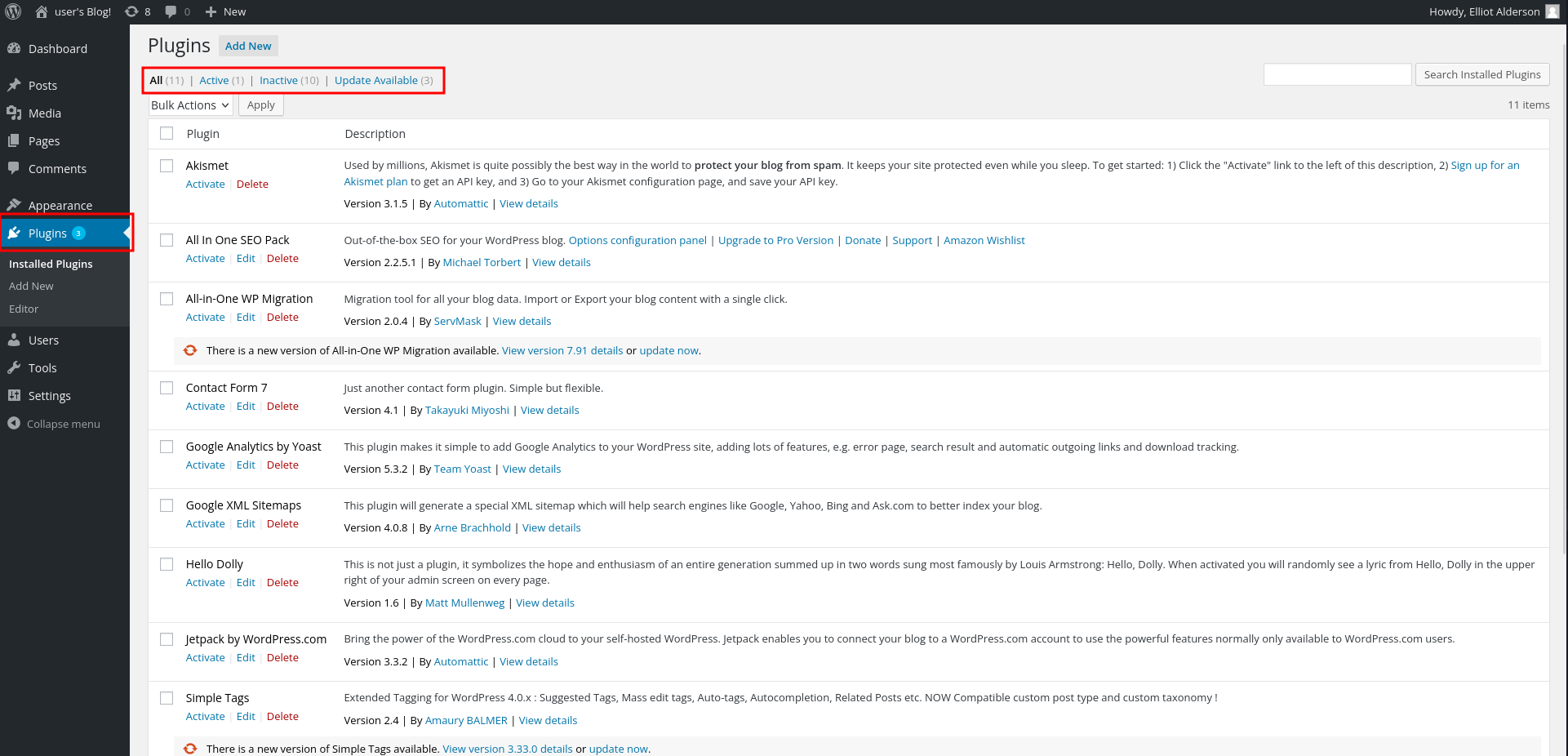The image size is (1568, 756).
Task: Activate the Hello Dolly plugin
Action: tap(205, 582)
